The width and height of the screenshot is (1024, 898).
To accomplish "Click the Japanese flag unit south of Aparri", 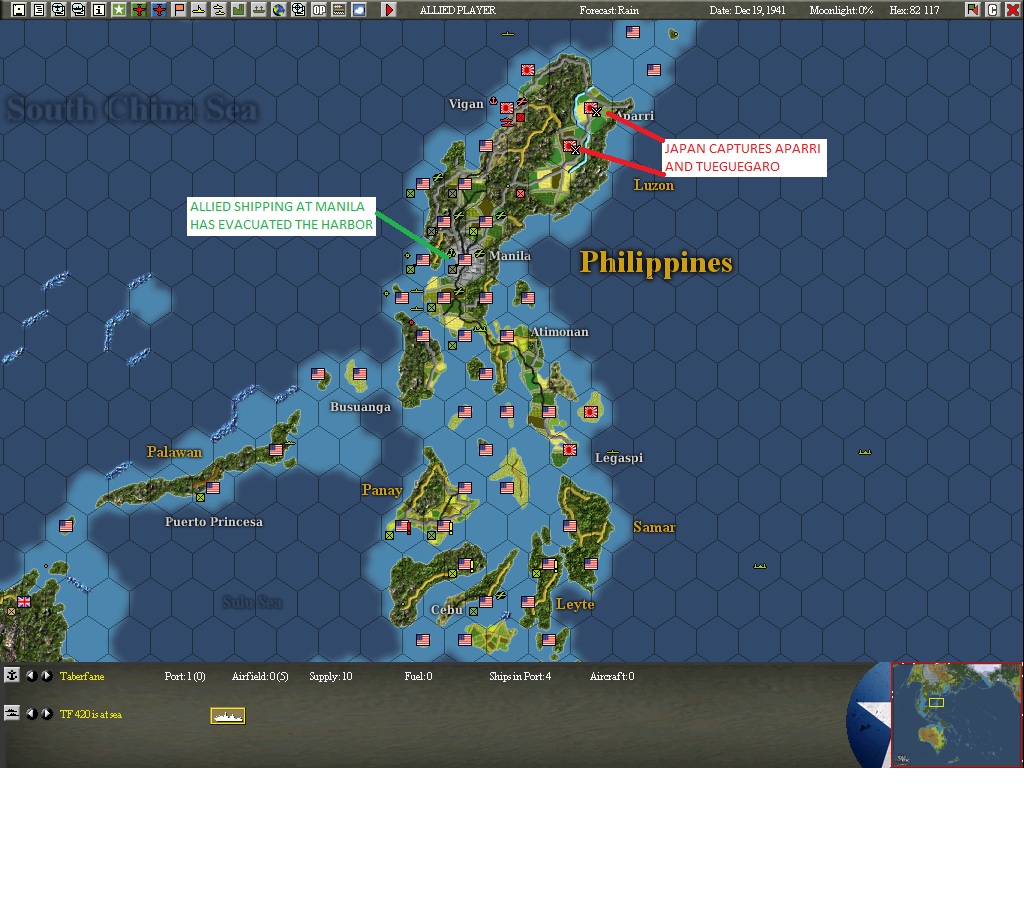I will [x=570, y=146].
